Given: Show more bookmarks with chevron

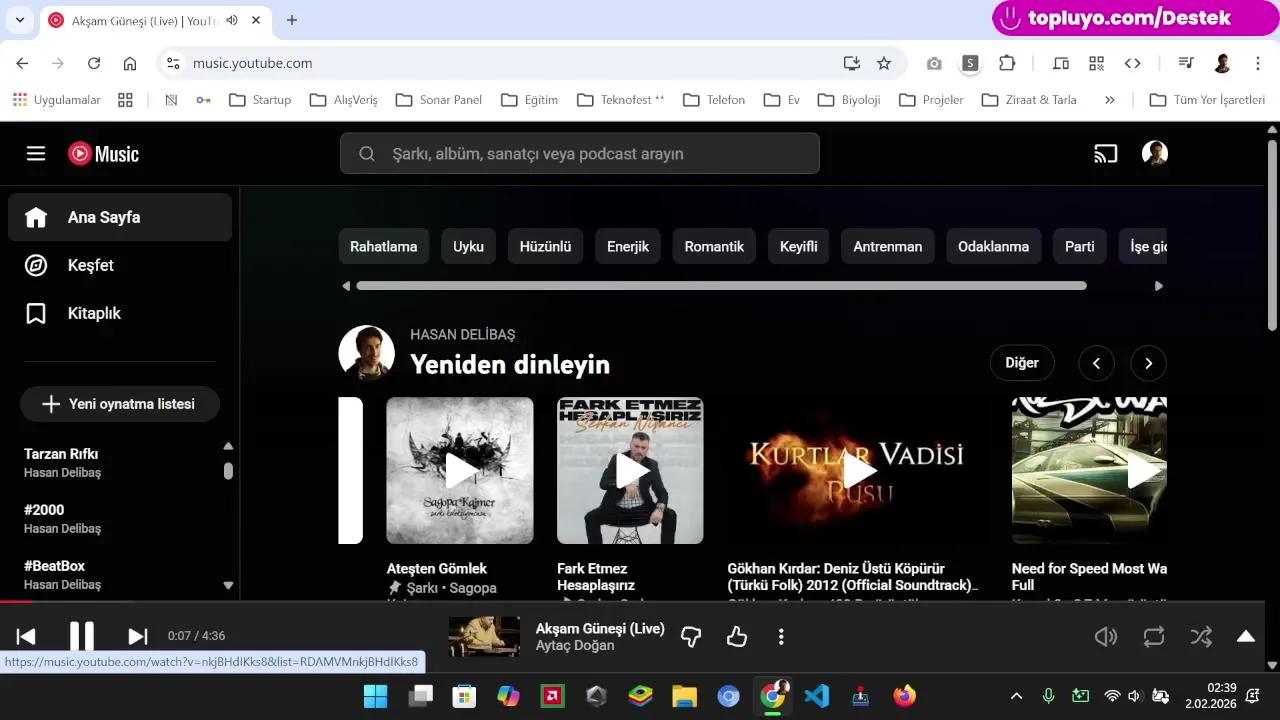Looking at the screenshot, I should click(x=1109, y=100).
